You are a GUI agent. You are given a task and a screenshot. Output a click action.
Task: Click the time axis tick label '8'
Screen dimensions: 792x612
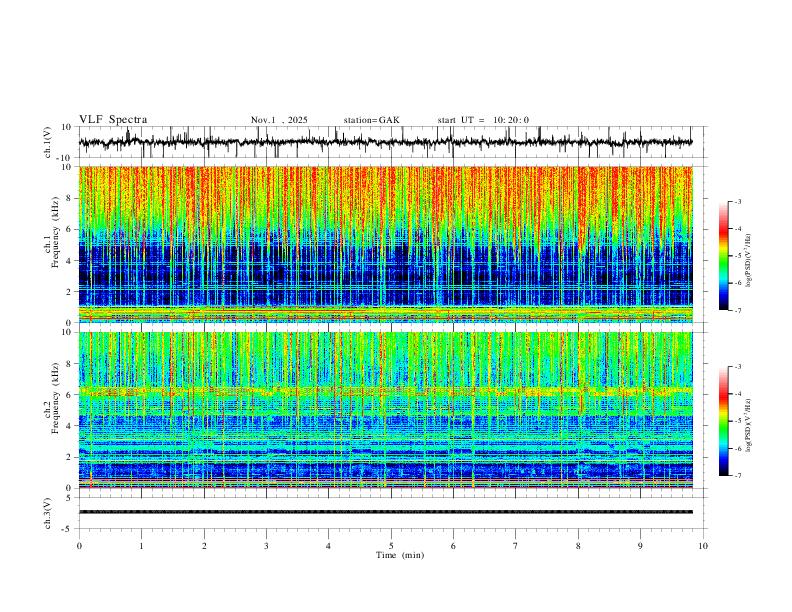[x=578, y=546]
